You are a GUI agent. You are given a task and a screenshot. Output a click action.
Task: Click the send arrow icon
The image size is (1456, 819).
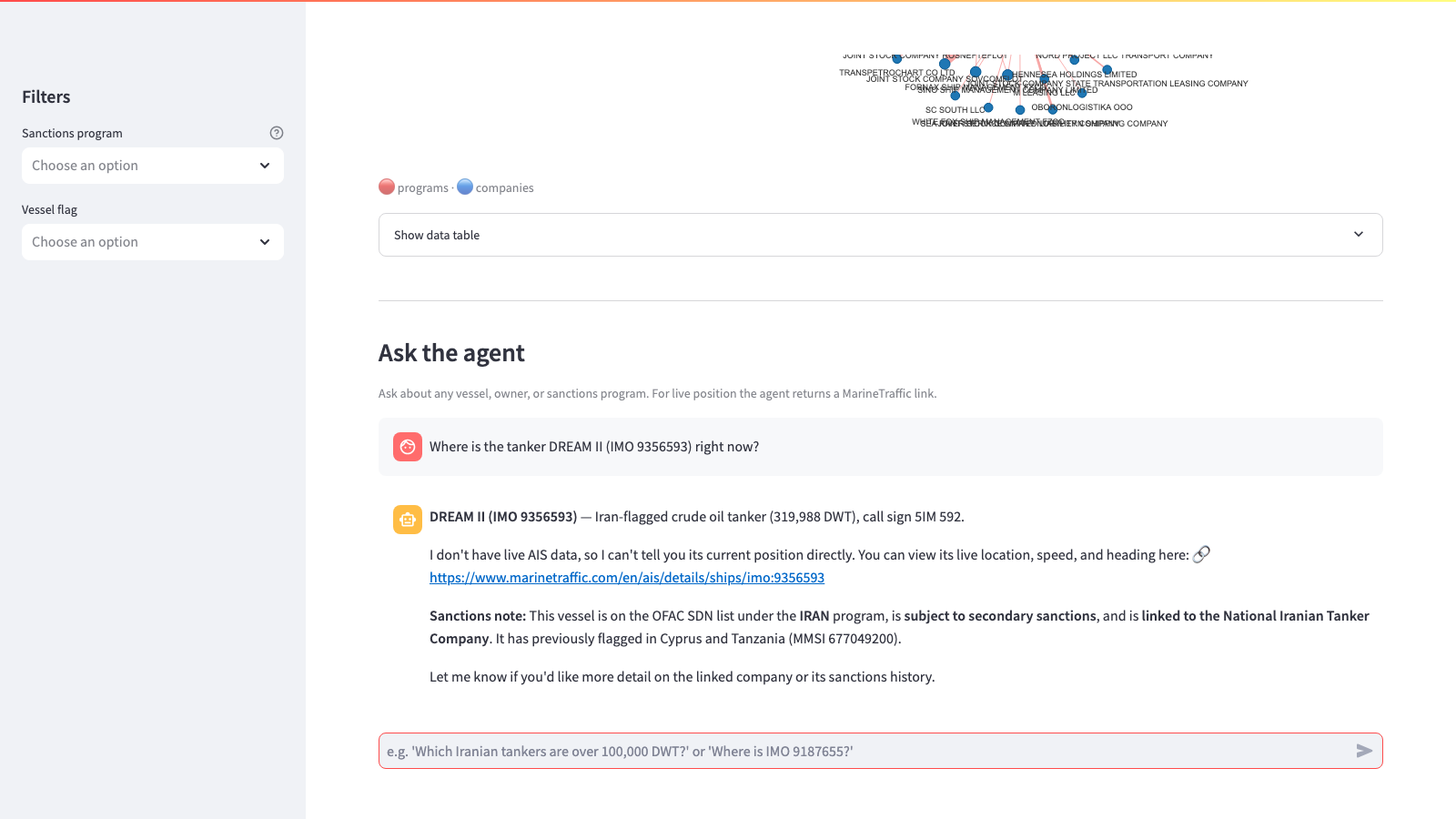point(1364,751)
